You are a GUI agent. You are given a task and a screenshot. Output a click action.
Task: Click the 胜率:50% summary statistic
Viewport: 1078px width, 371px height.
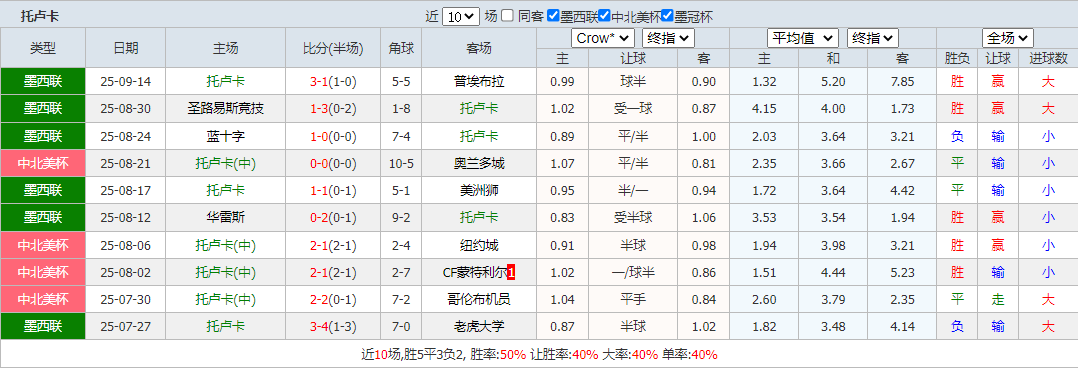click(498, 355)
